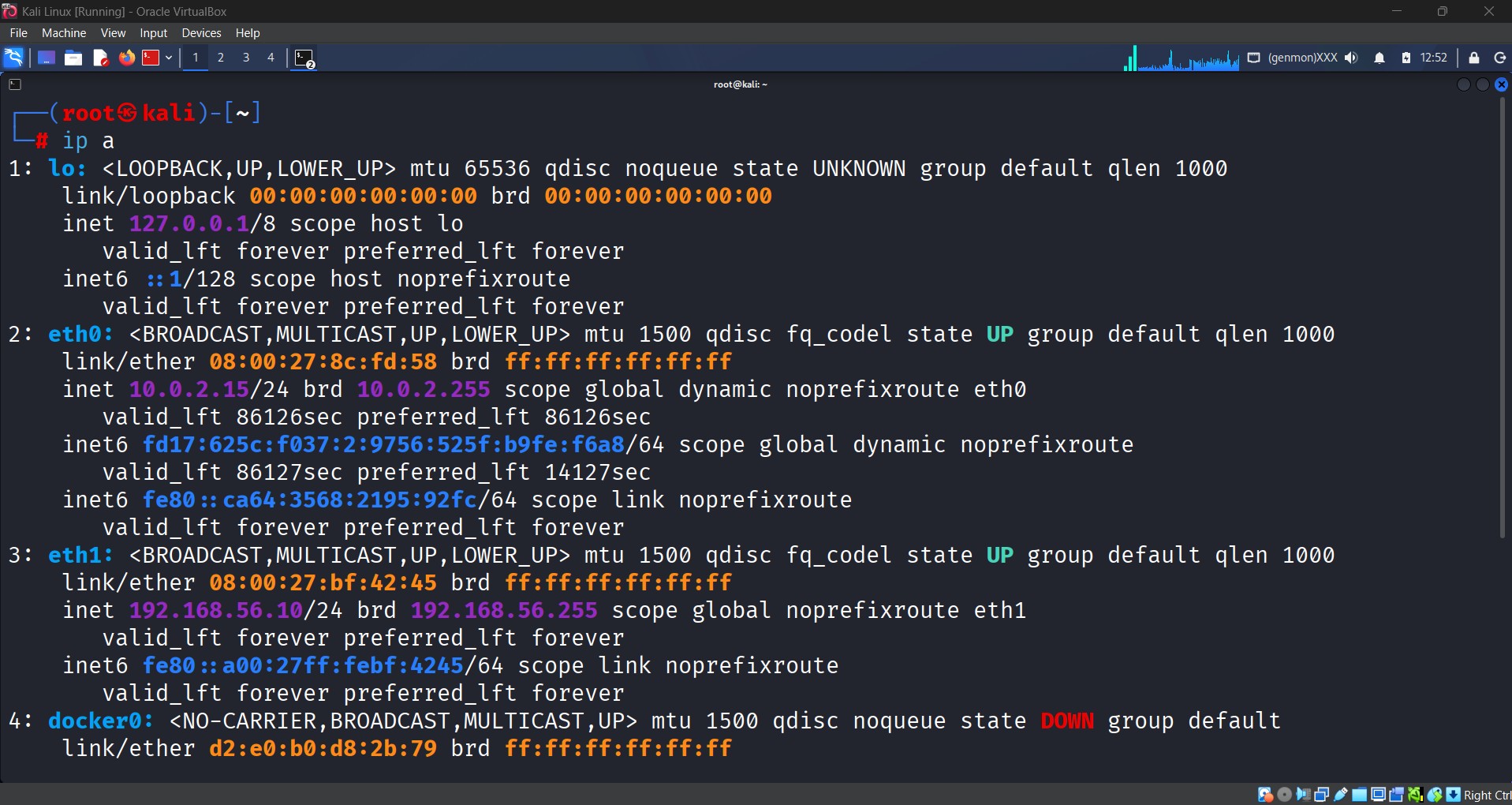Launch Firefox from the Kali panel

pos(127,58)
